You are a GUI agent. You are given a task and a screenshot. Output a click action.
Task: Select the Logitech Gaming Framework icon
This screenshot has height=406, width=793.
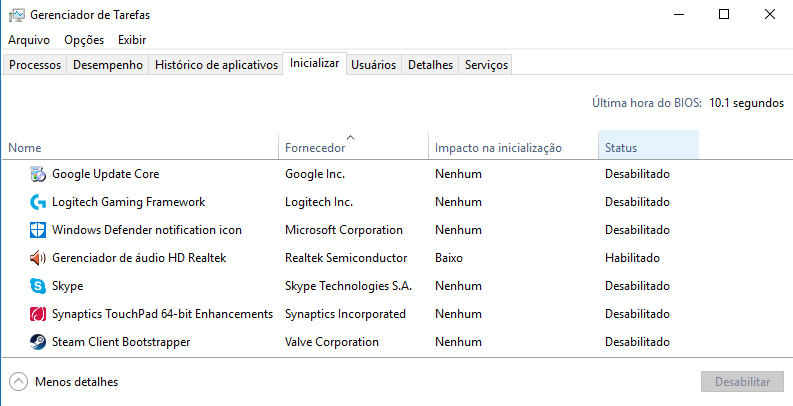tap(38, 202)
